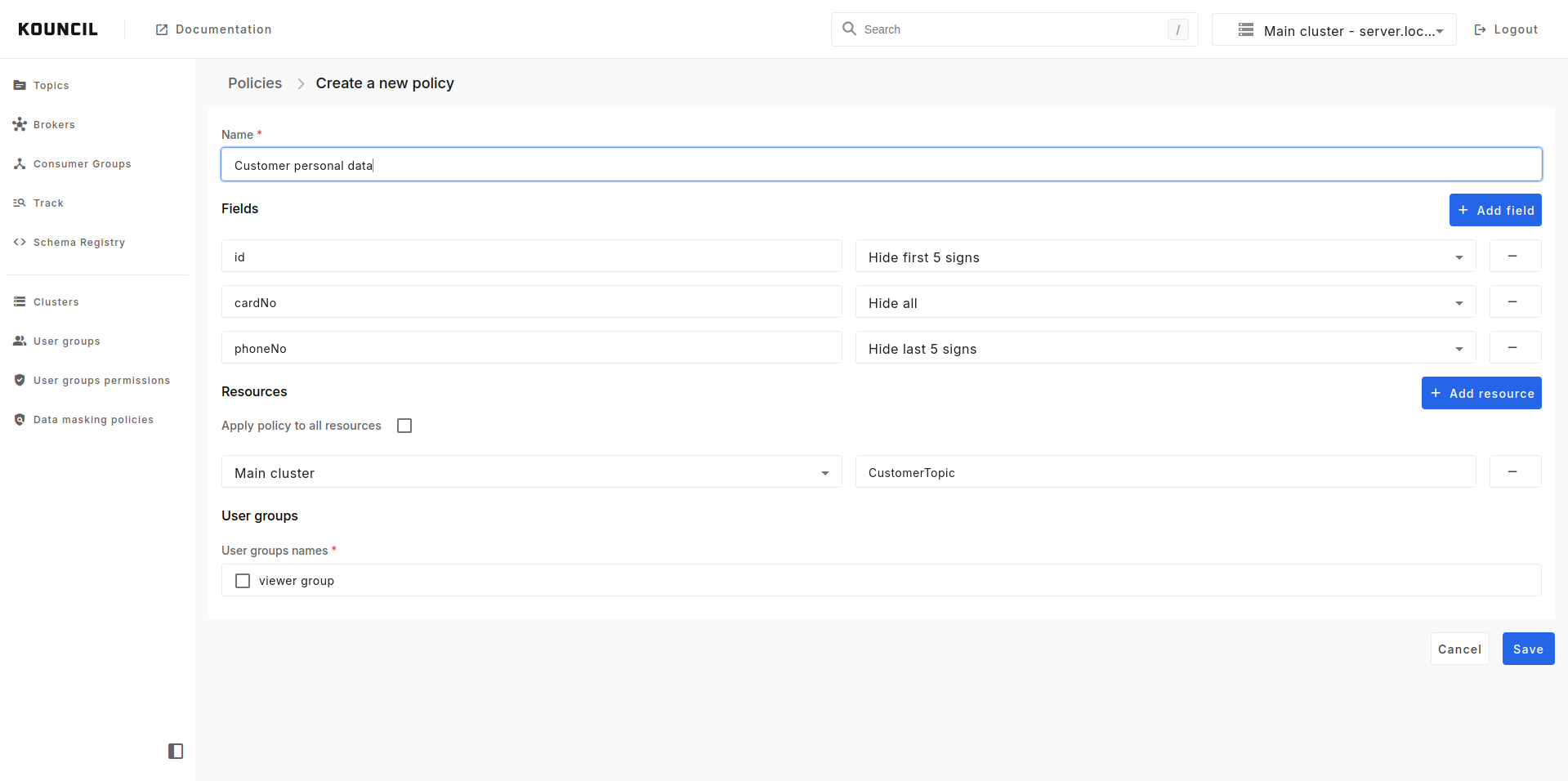Click the Topics folder icon in sidebar
The image size is (1568, 781).
point(20,85)
